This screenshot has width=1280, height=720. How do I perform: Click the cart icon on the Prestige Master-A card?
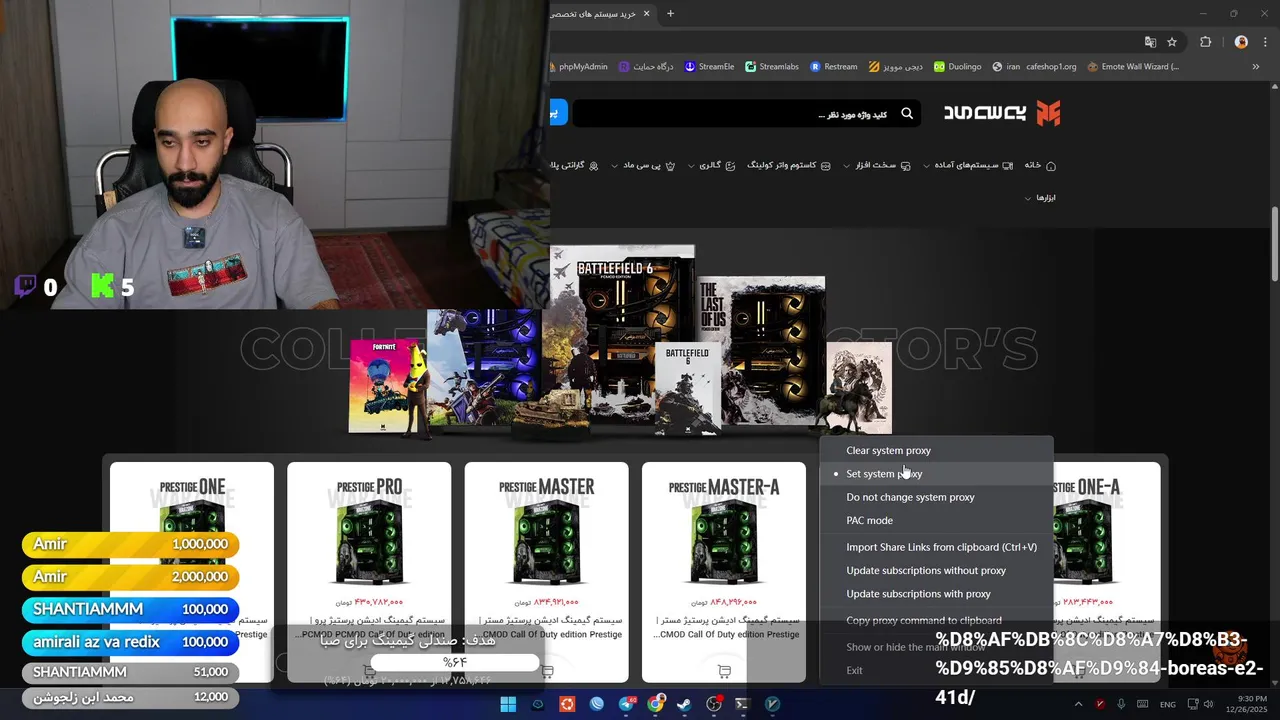click(724, 671)
